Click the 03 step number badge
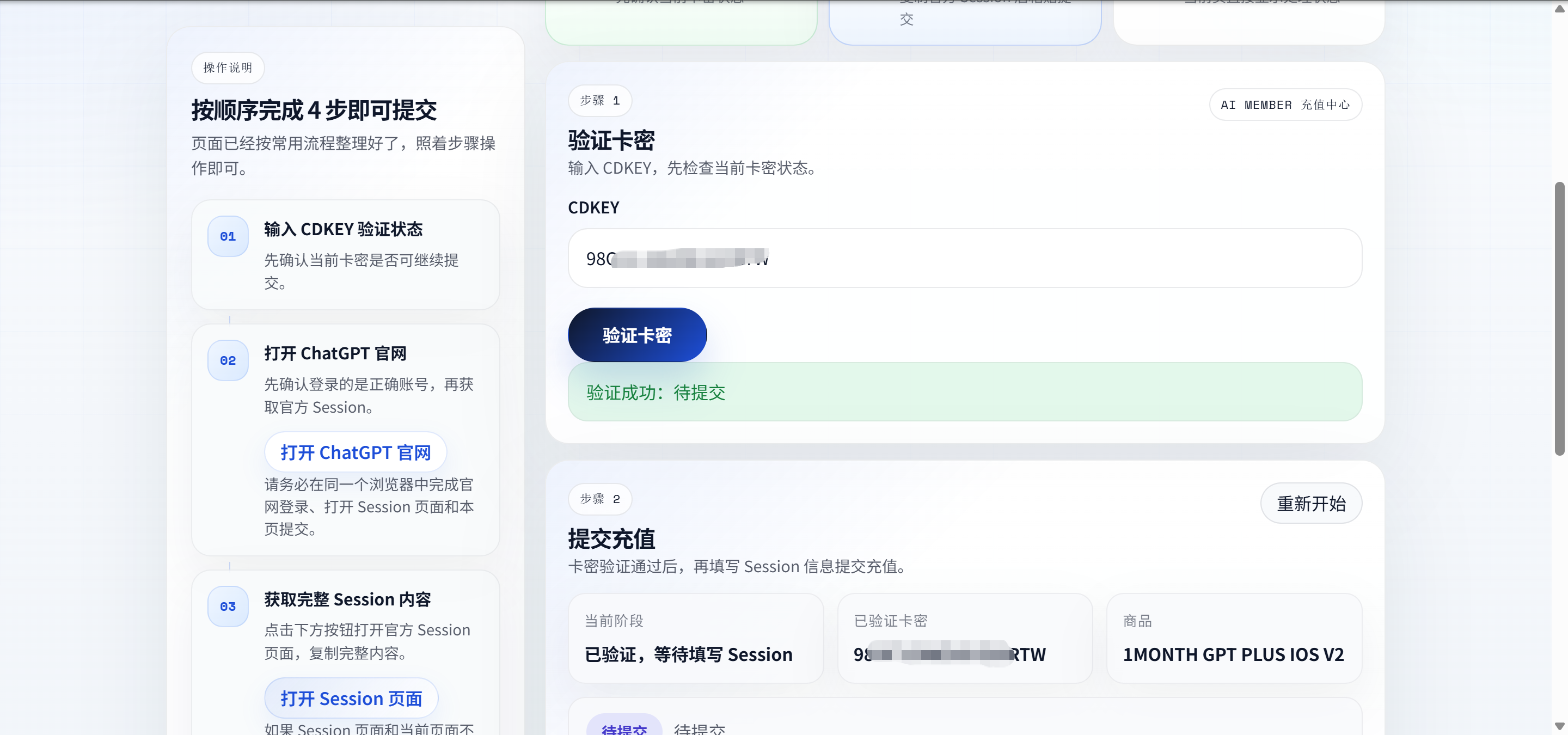 (x=228, y=606)
